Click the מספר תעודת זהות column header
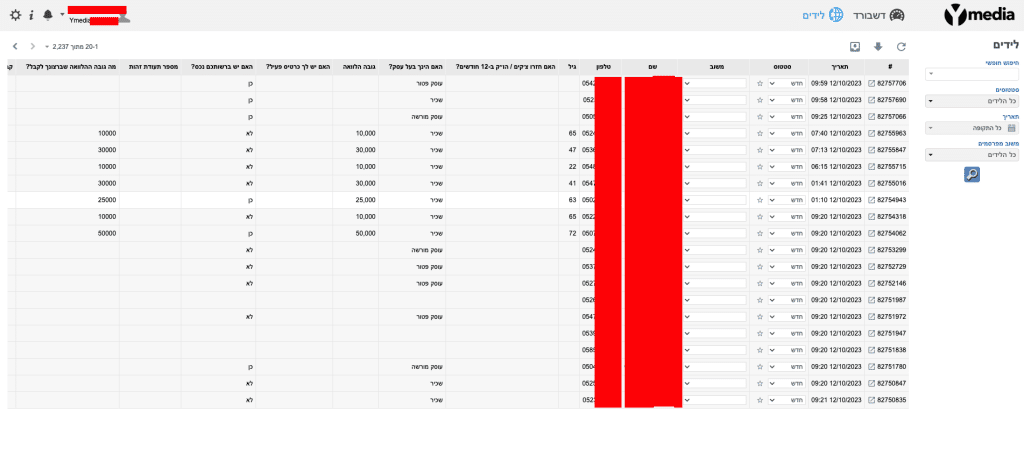The image size is (1024, 449). pos(150,67)
